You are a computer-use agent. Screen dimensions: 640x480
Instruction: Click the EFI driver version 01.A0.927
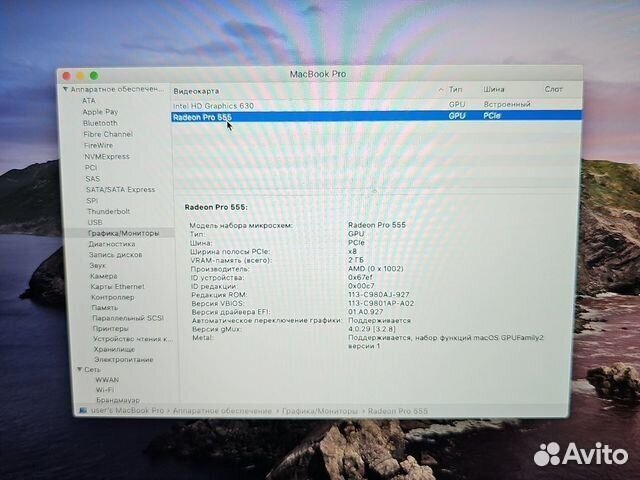pos(366,312)
